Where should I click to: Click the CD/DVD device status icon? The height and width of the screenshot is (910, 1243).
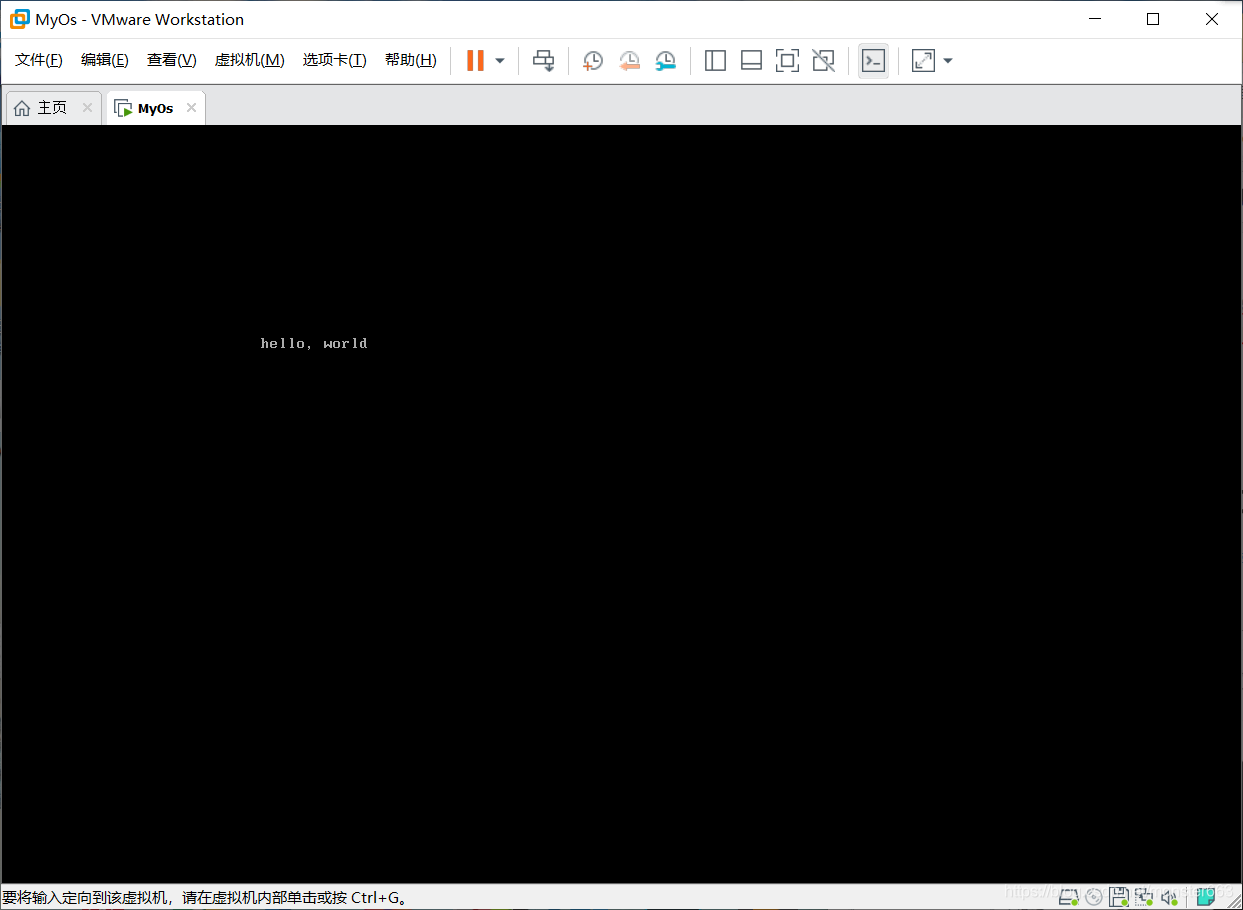pyautogui.click(x=1093, y=896)
